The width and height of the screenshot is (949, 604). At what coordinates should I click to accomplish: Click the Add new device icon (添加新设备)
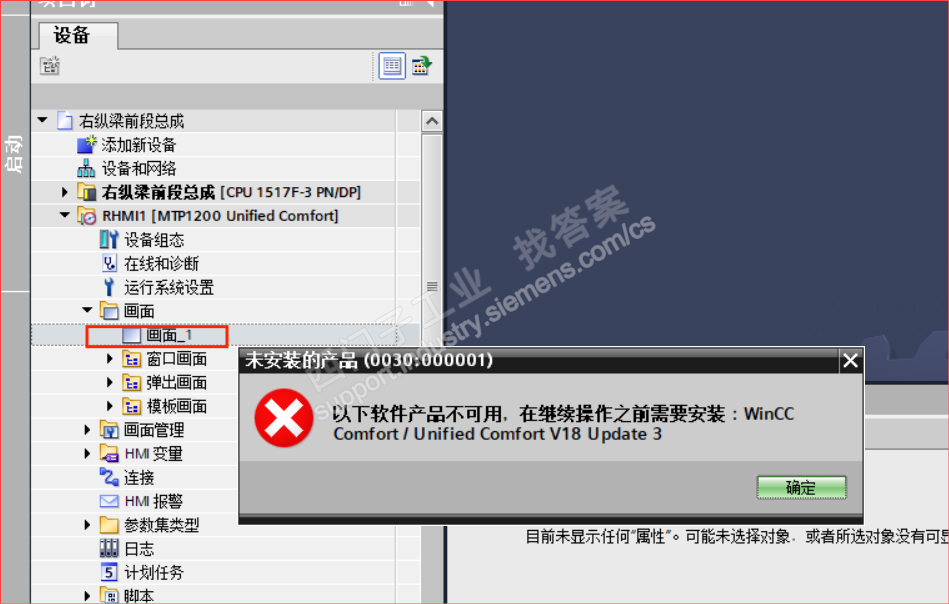tap(87, 145)
